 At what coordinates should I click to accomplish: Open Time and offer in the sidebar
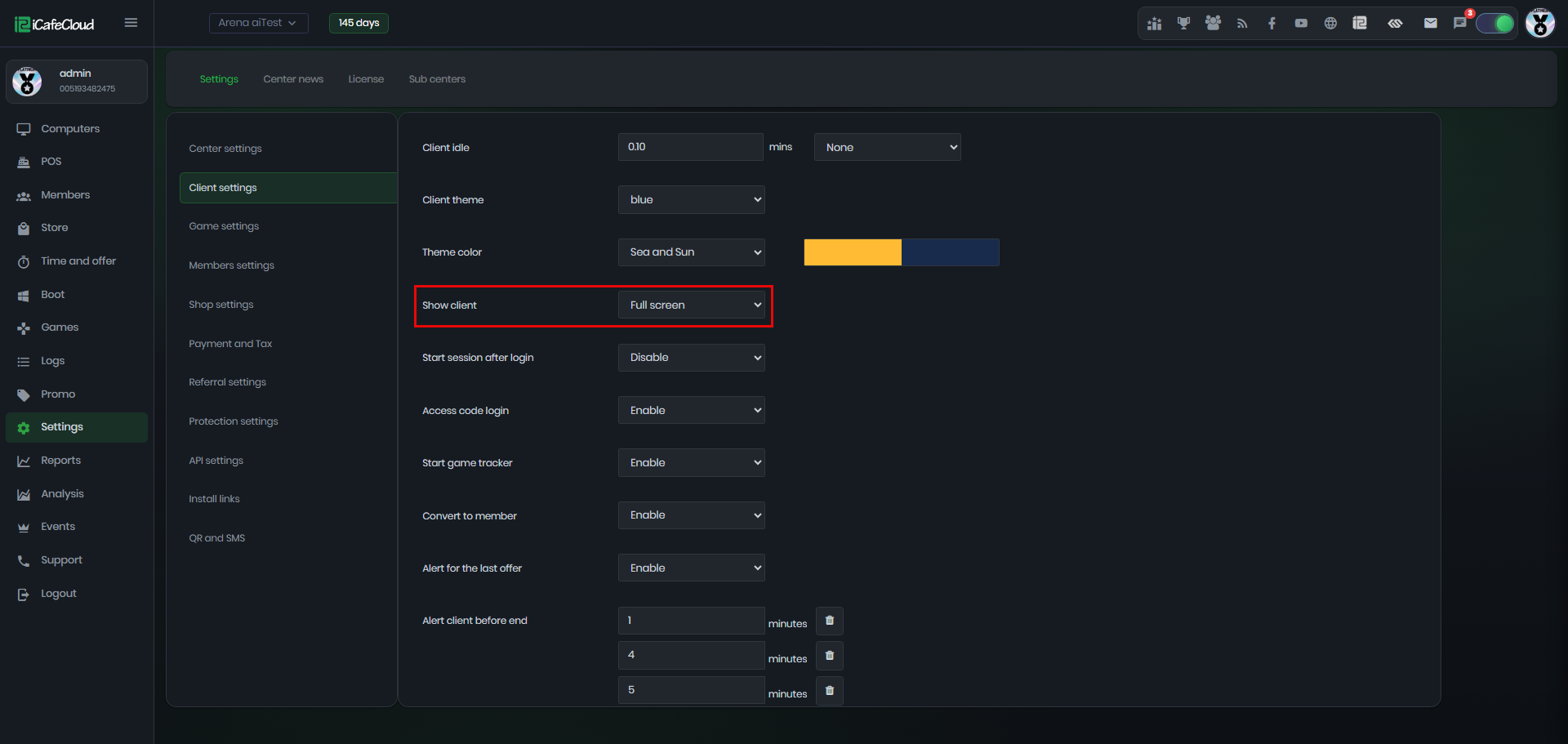(x=77, y=261)
